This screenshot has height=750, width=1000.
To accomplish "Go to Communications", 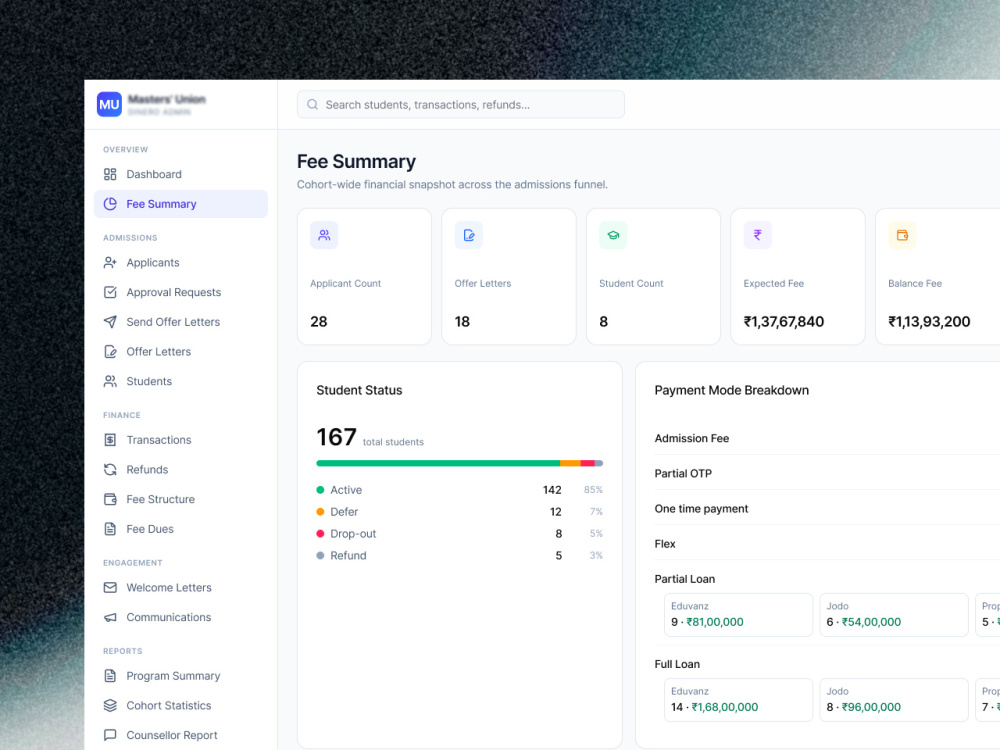I will (x=180, y=617).
